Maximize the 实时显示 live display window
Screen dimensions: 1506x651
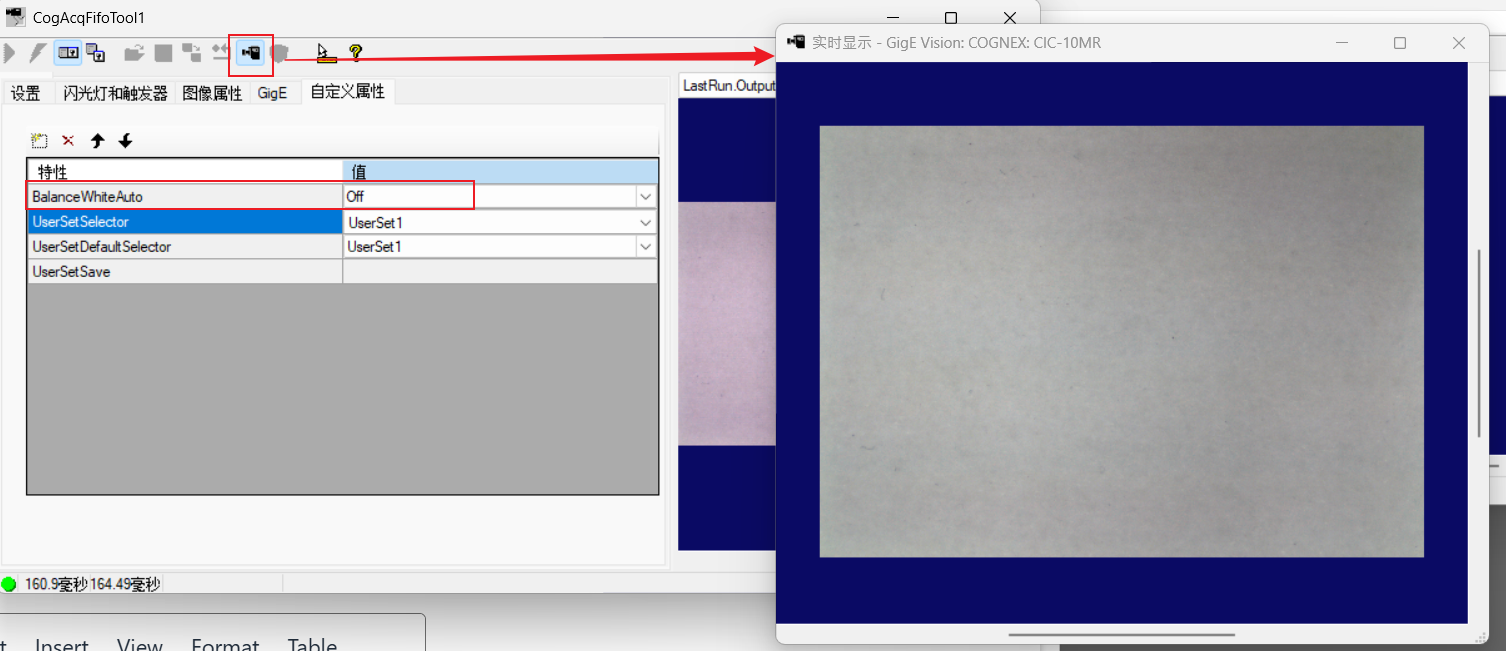(x=1400, y=43)
